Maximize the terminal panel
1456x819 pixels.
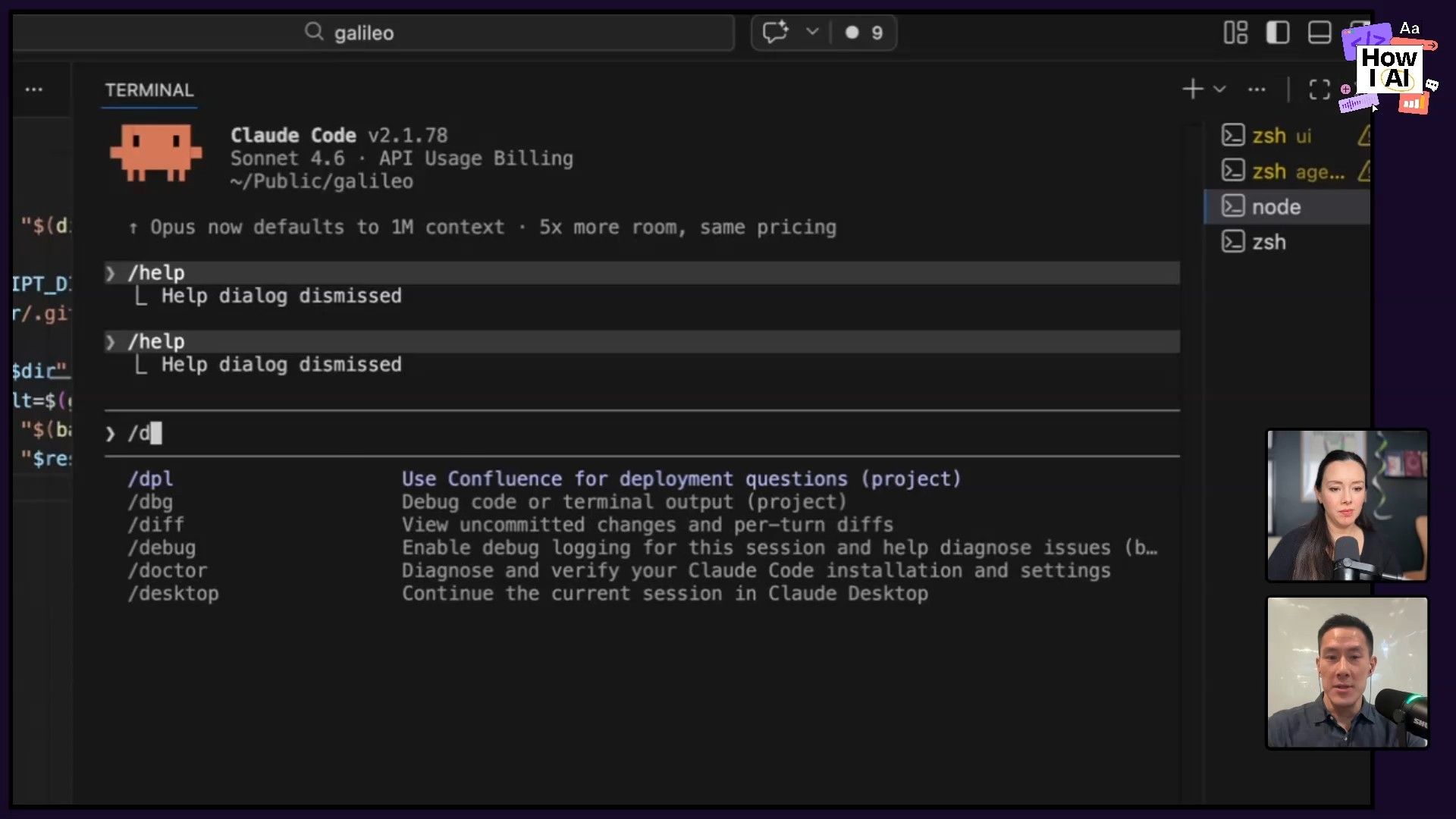[x=1319, y=89]
